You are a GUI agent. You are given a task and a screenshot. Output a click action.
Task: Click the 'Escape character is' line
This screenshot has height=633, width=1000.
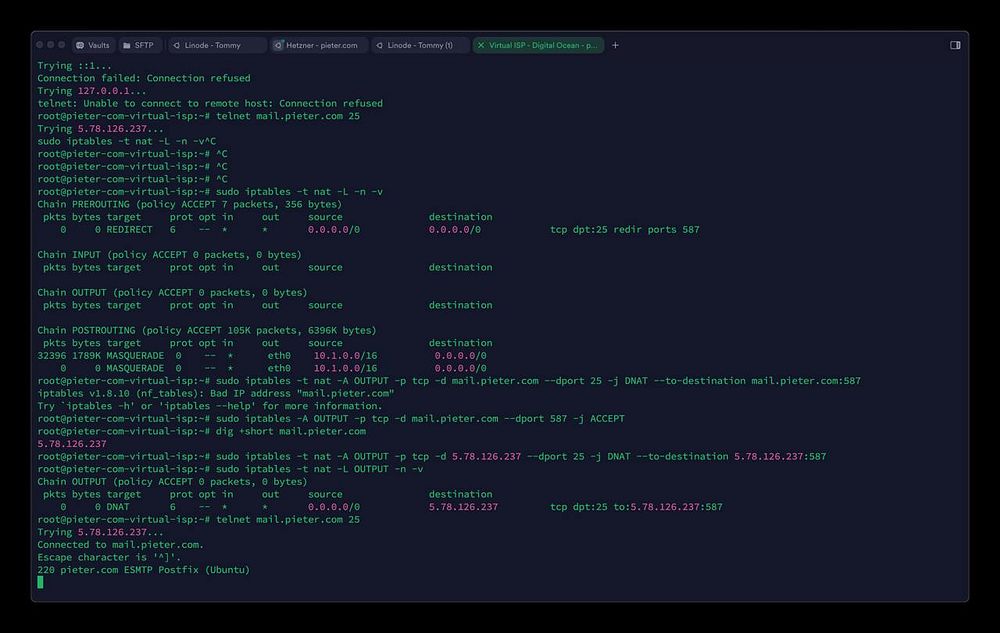[x=109, y=557]
